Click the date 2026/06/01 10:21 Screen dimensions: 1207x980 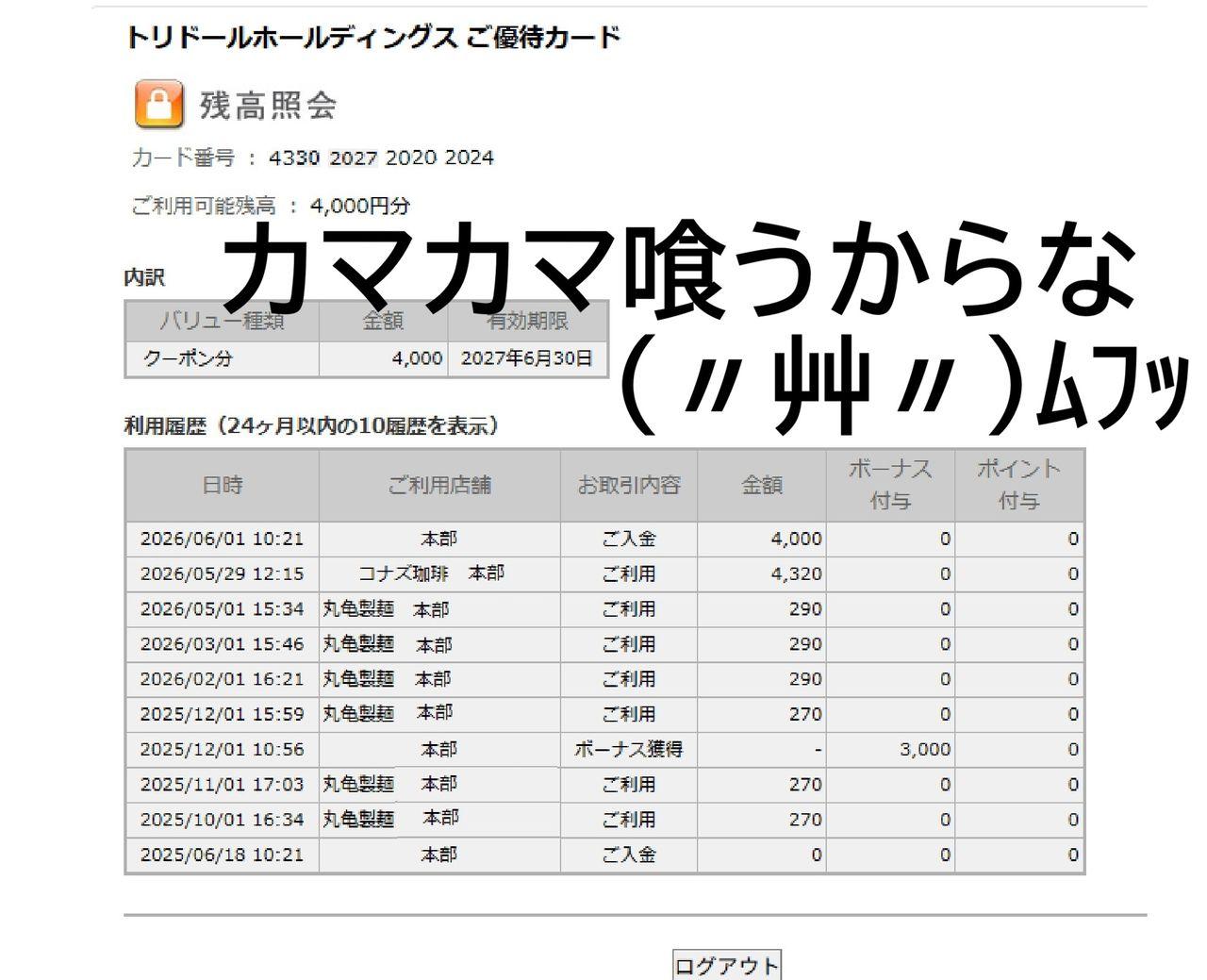(x=223, y=539)
